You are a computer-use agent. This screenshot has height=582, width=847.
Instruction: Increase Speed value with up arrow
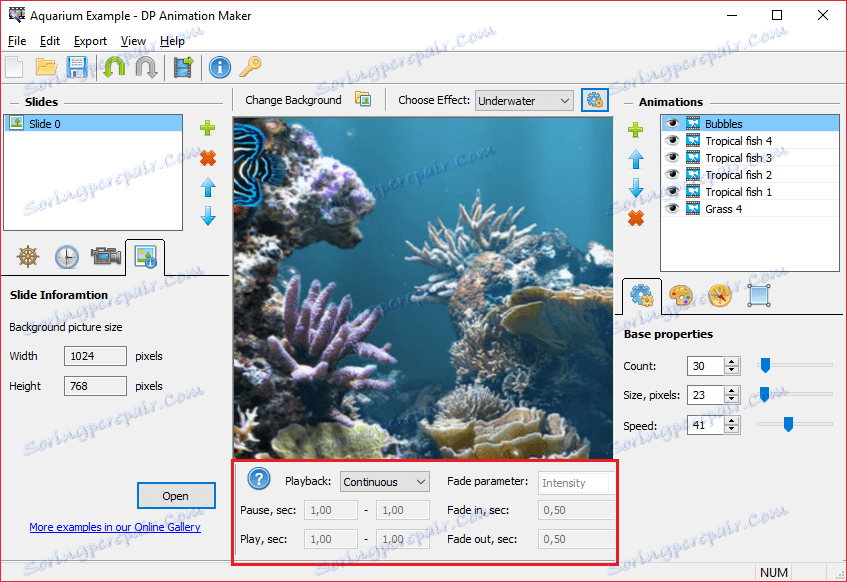731,421
